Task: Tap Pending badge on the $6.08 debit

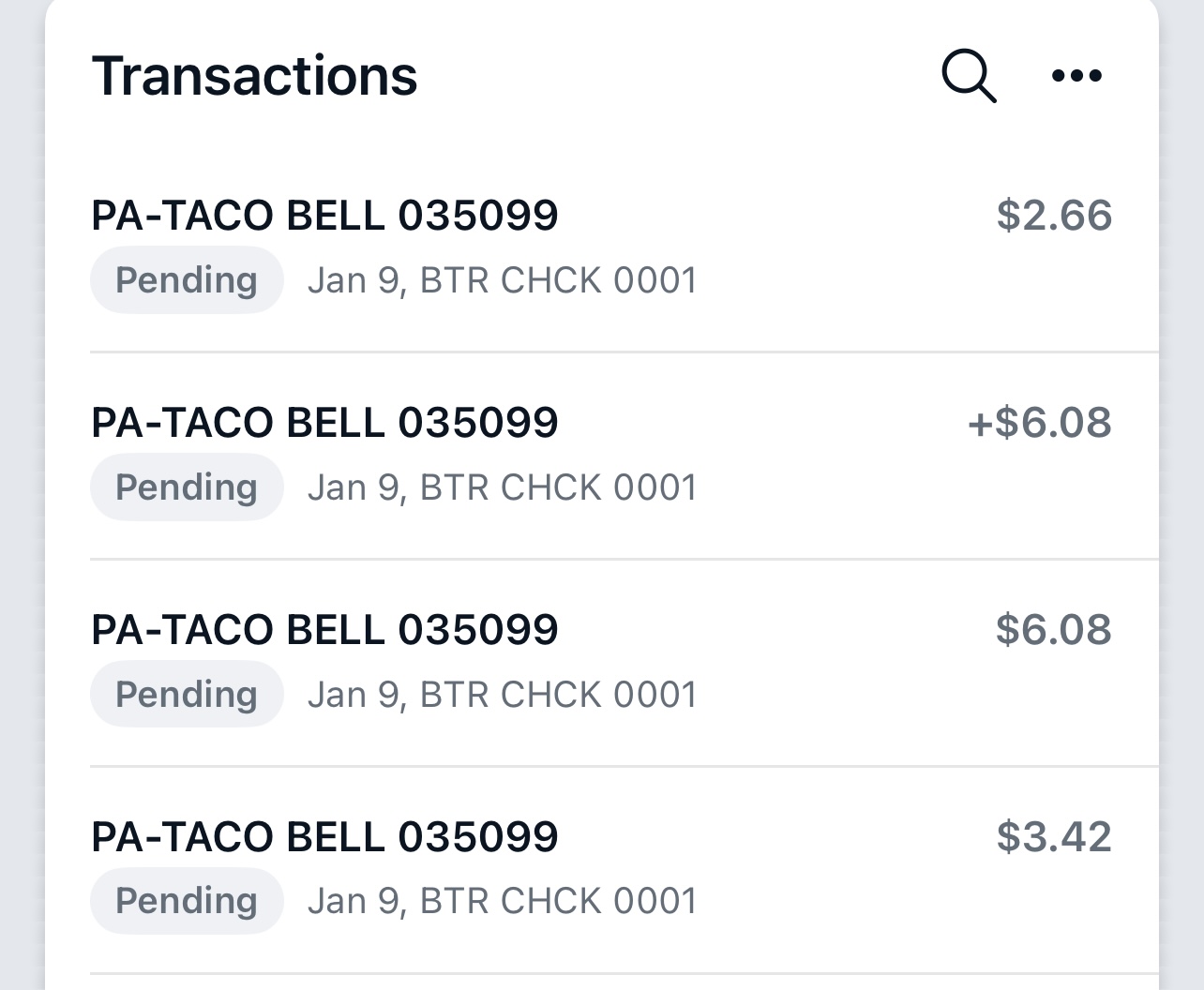Action: tap(187, 695)
